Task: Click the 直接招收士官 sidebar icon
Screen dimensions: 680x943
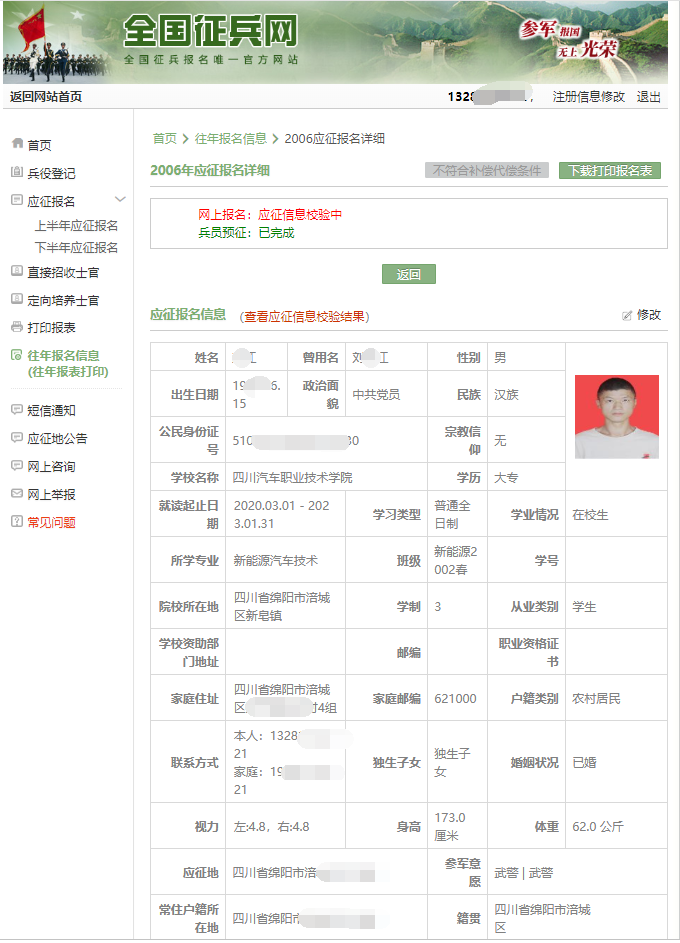Action: pos(17,271)
